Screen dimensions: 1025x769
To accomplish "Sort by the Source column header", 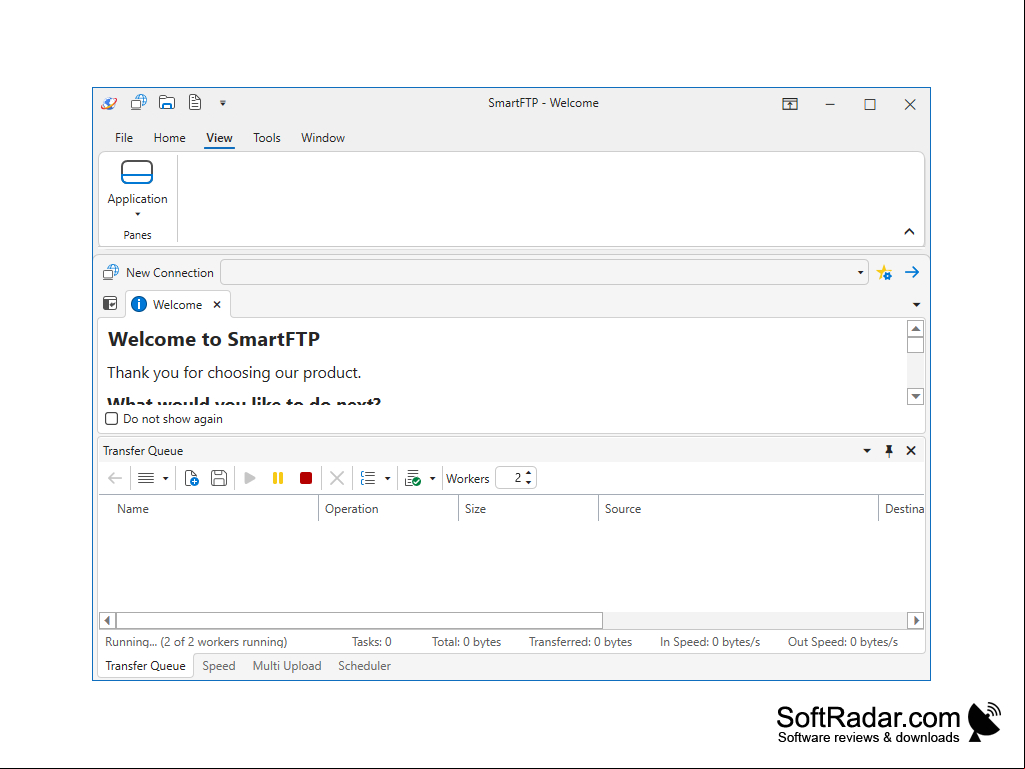I will [x=738, y=509].
